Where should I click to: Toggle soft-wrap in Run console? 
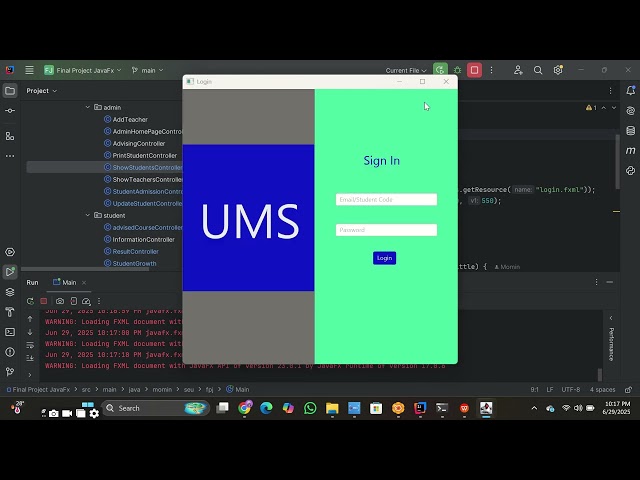pos(30,345)
